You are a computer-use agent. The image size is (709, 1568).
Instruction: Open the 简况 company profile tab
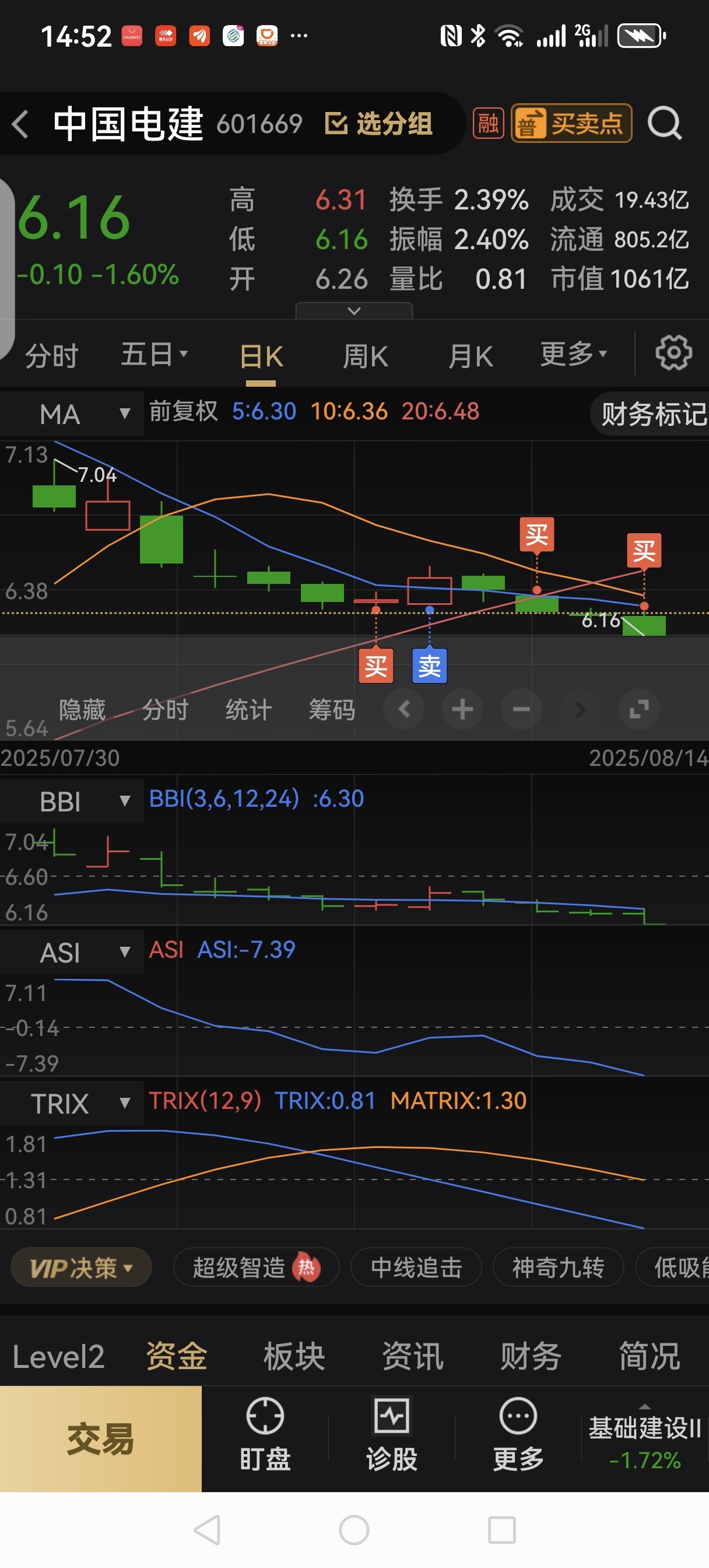[x=650, y=1357]
